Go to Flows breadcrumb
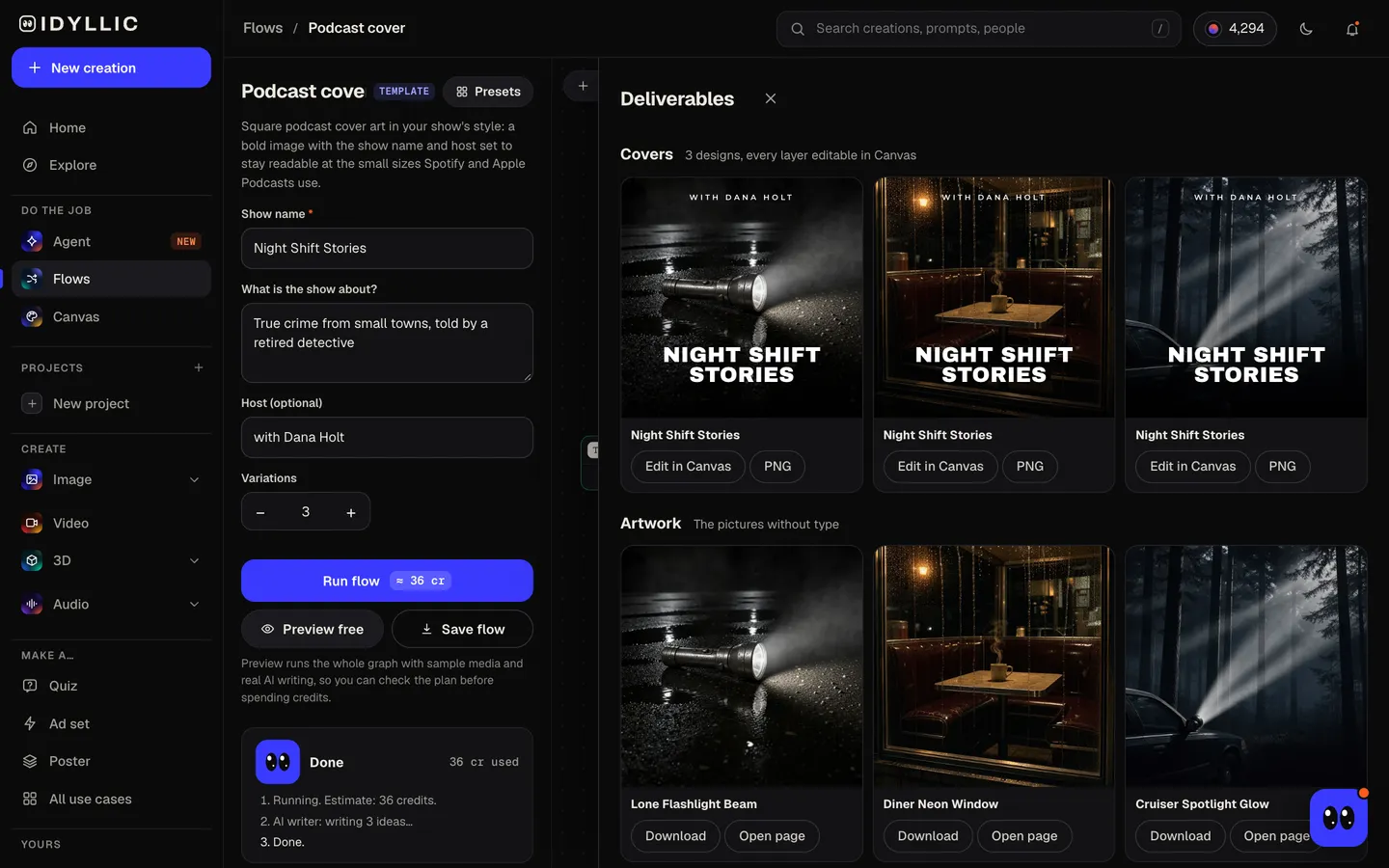1389x868 pixels. coord(262,28)
